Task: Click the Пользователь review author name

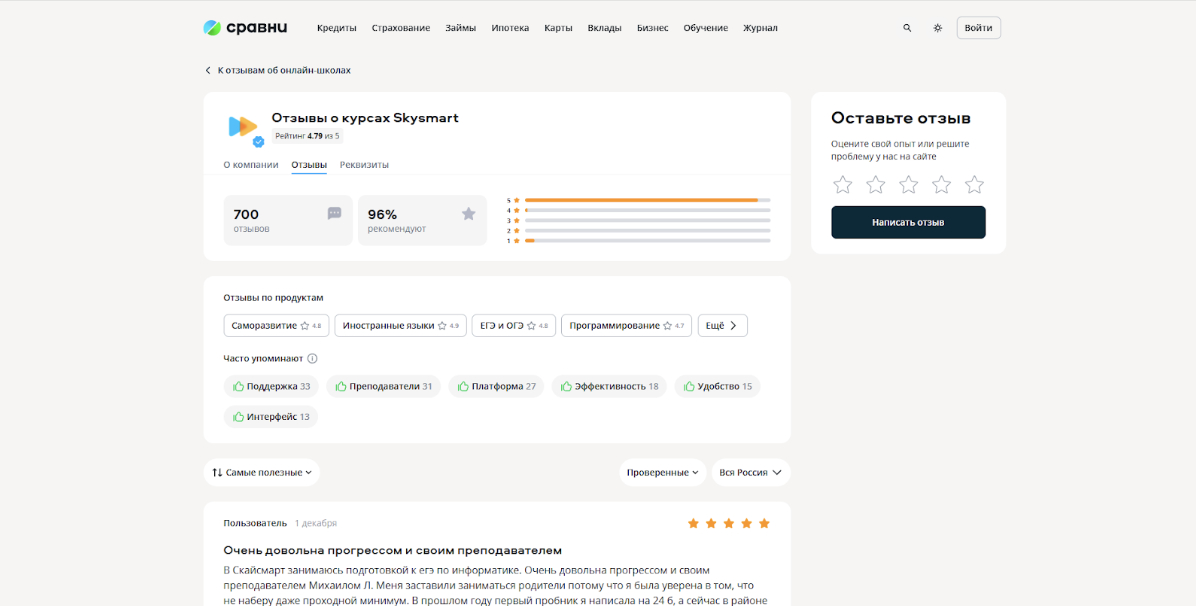Action: pos(255,524)
